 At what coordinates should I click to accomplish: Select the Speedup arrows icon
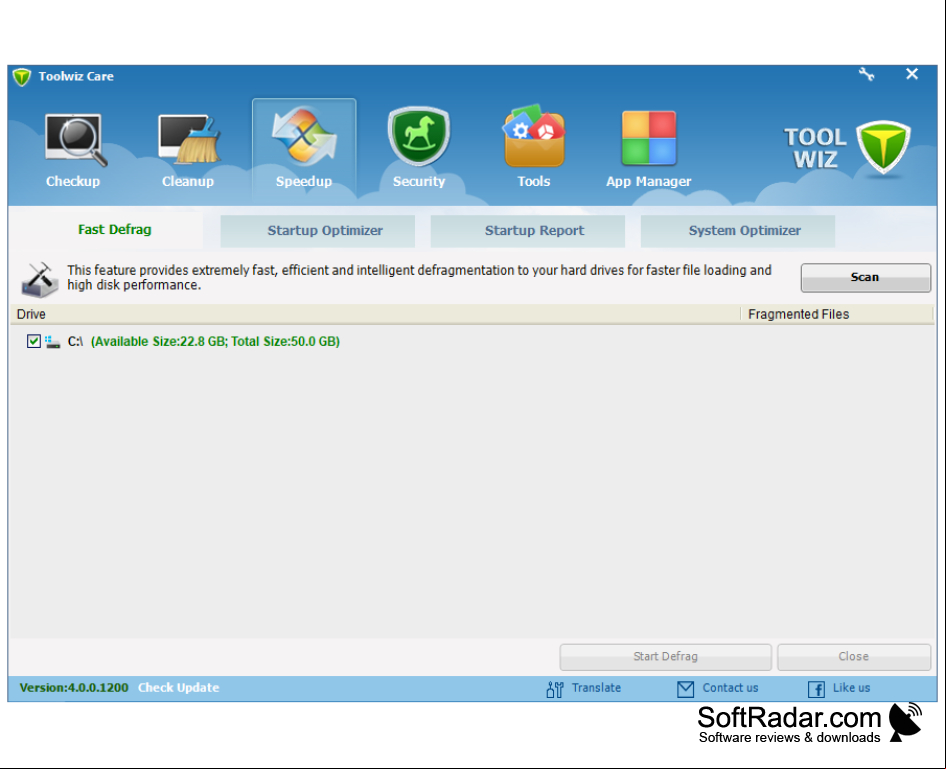(x=304, y=136)
